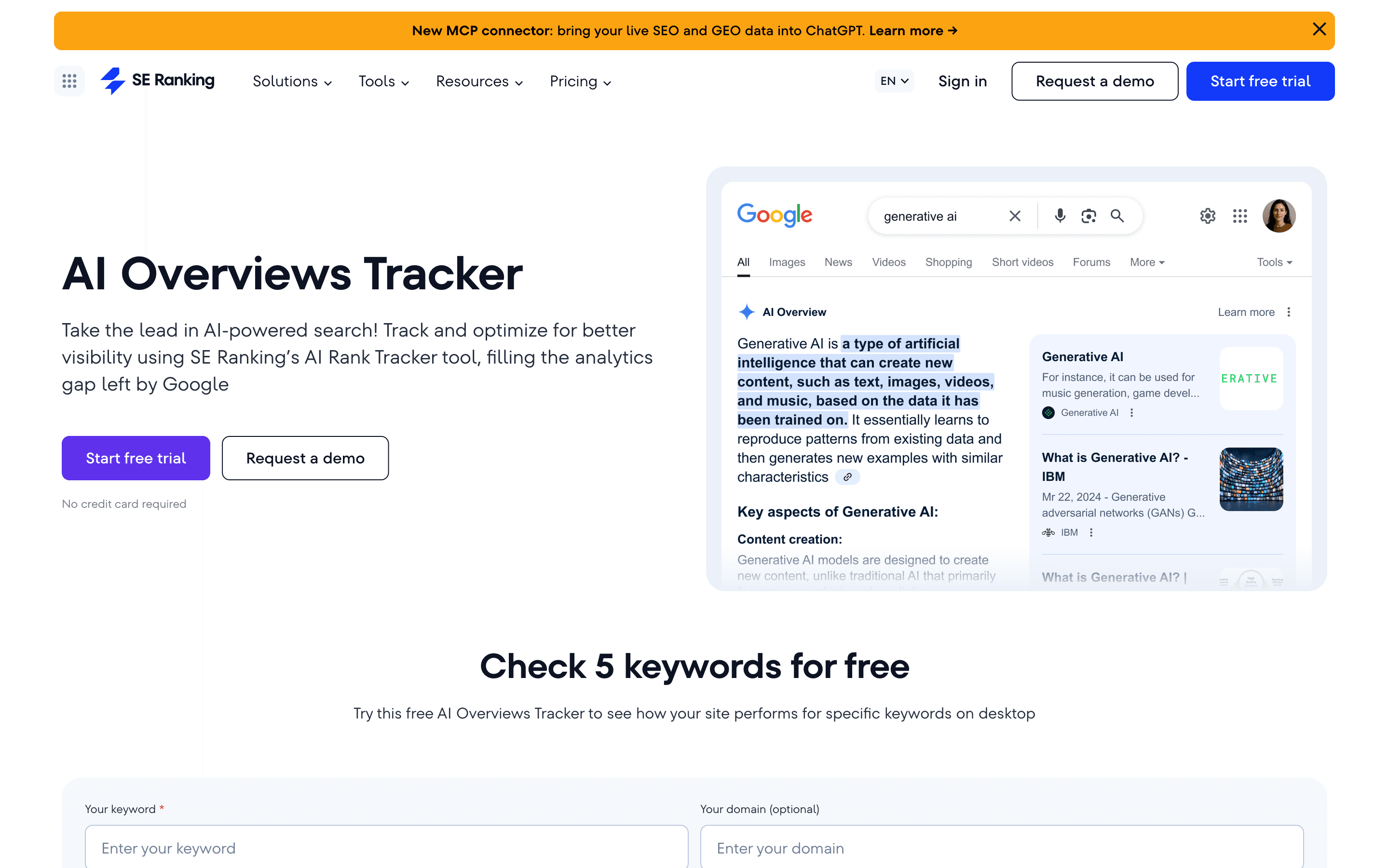The image size is (1389, 868).
Task: Expand the Tools menu in the header
Action: [x=383, y=81]
